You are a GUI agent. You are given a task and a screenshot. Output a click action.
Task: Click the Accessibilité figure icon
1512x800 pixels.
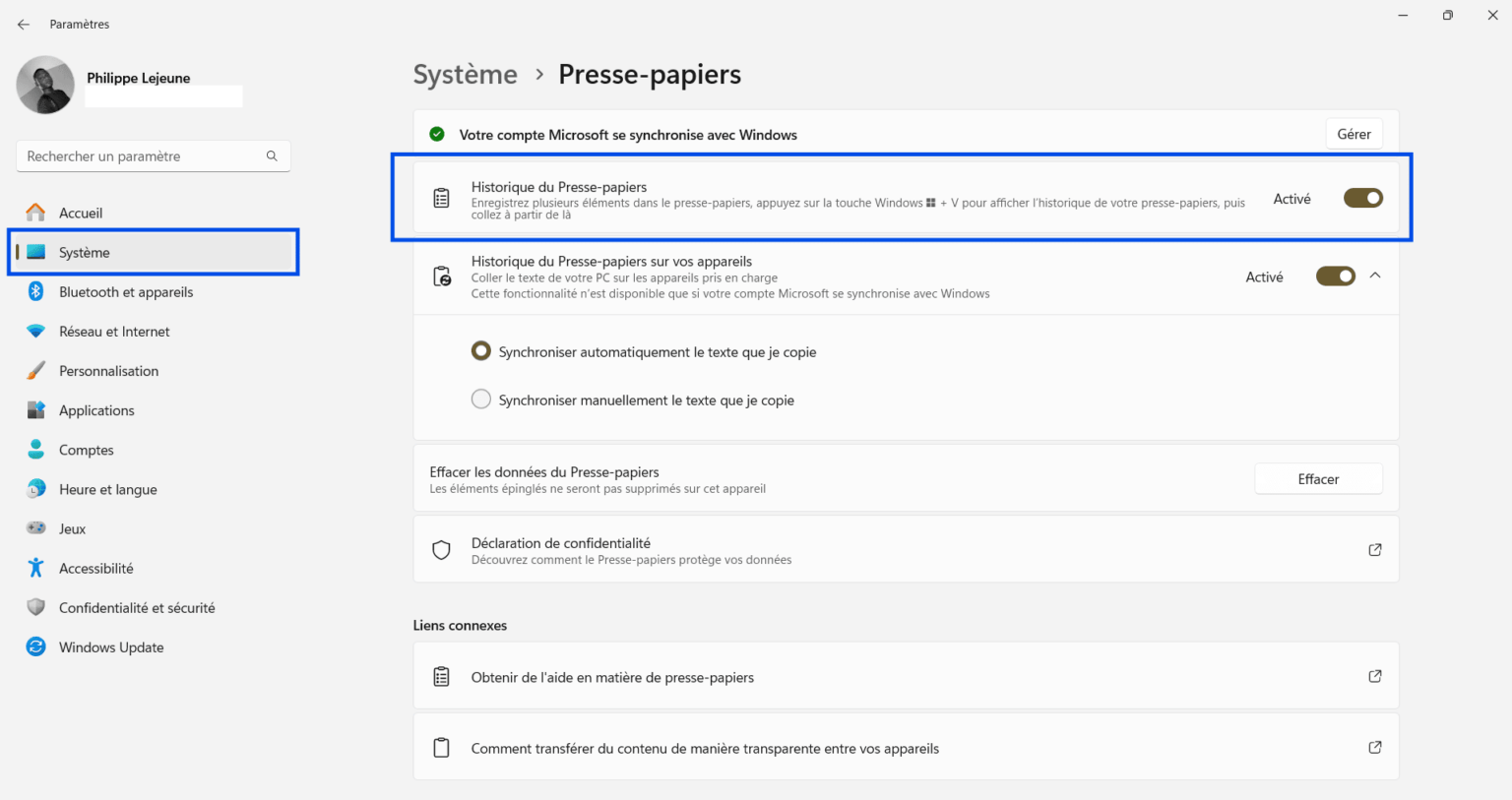click(x=36, y=568)
